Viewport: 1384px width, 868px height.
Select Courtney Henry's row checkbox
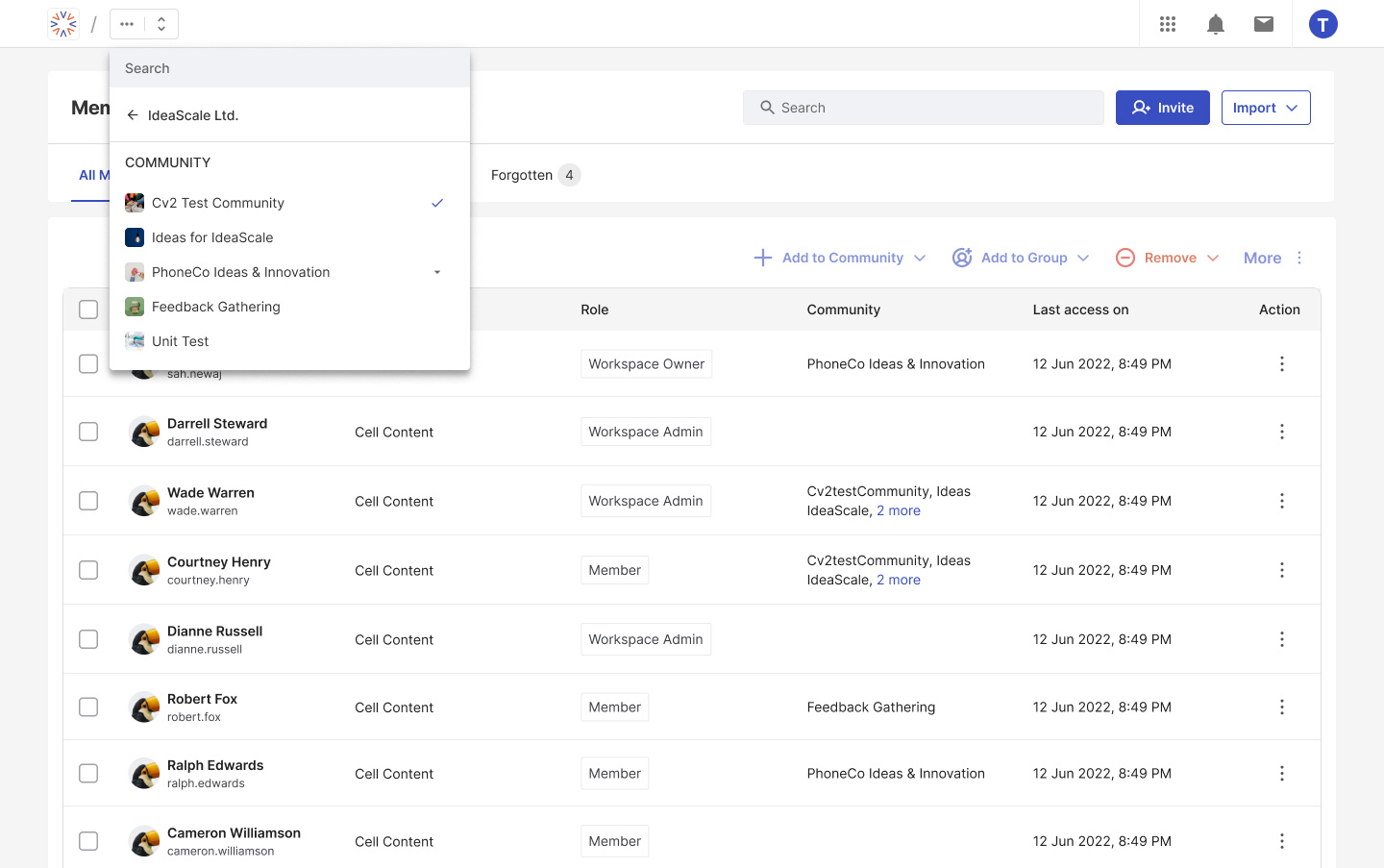[88, 570]
